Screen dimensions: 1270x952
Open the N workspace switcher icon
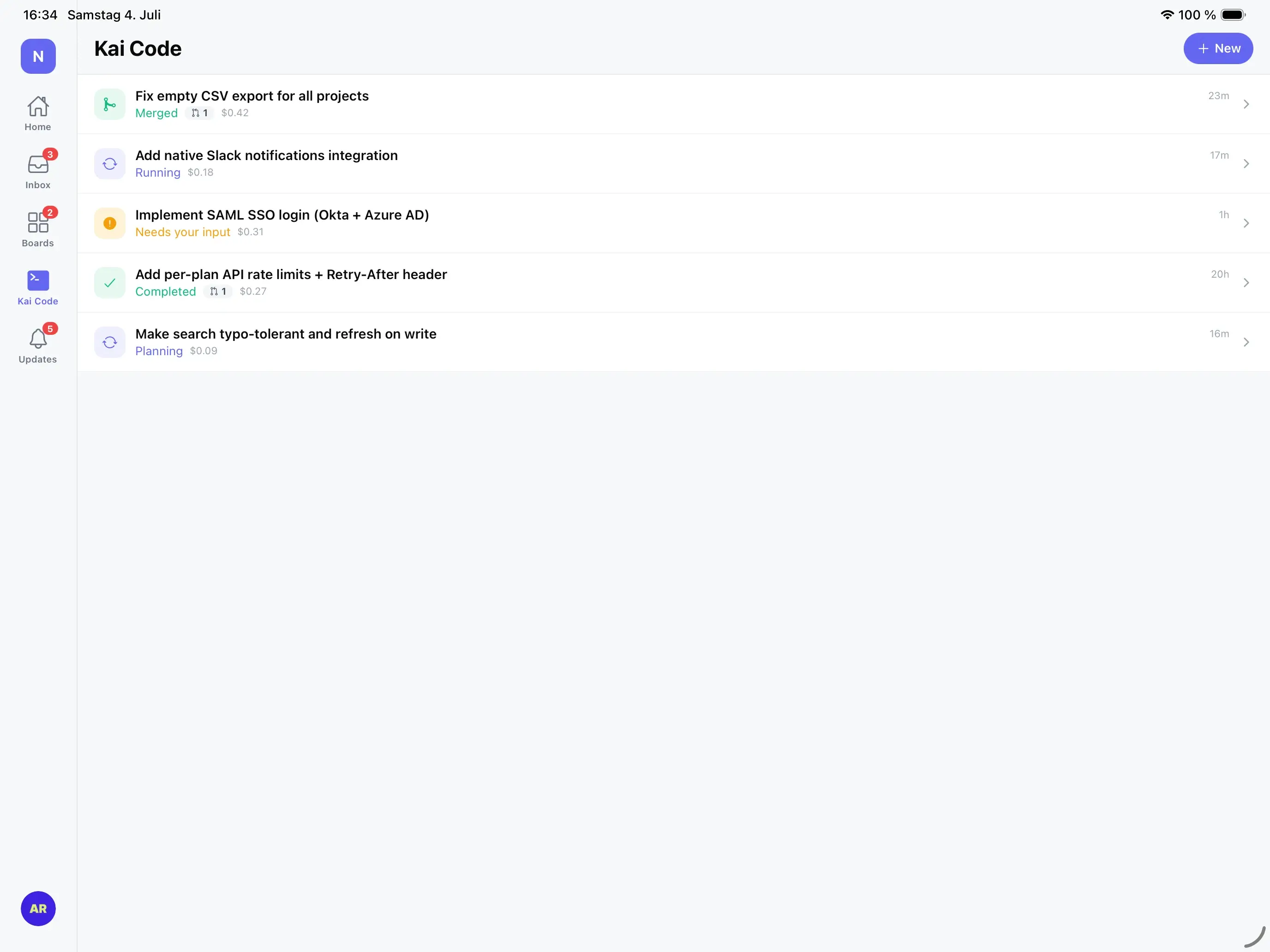(x=38, y=56)
